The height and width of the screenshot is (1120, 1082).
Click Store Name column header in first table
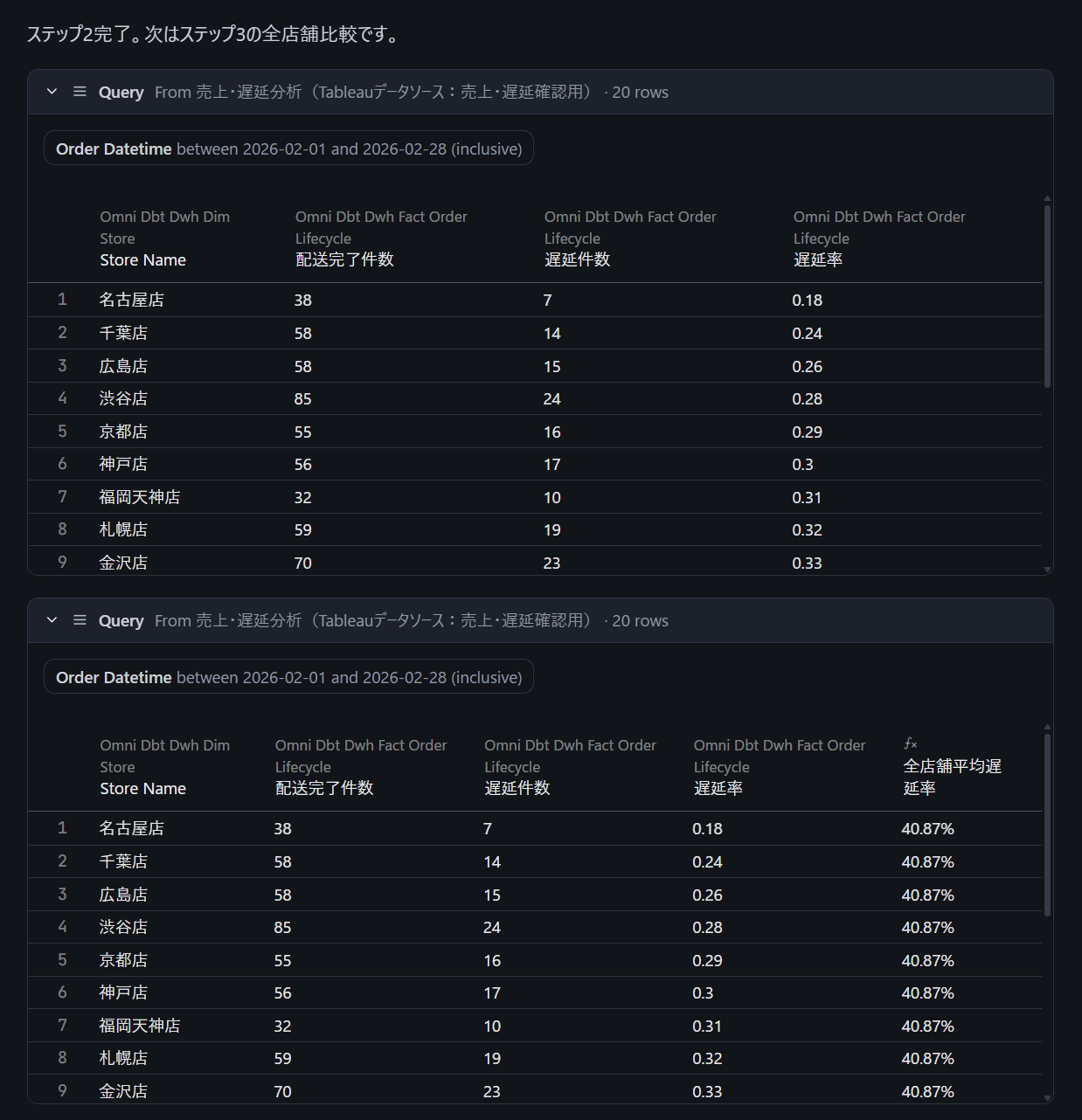coord(142,260)
